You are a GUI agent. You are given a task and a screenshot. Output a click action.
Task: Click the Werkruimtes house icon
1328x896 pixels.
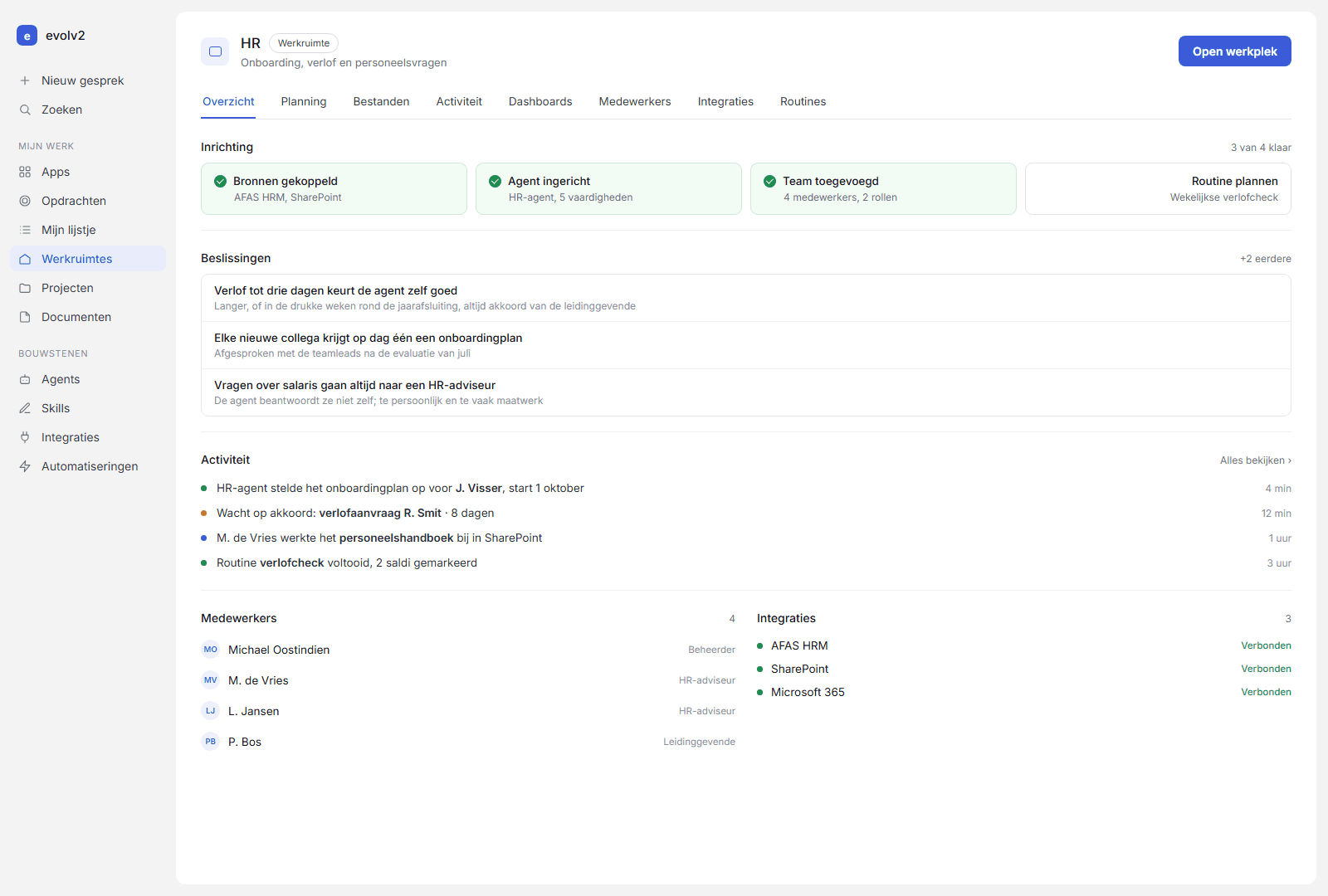[25, 259]
